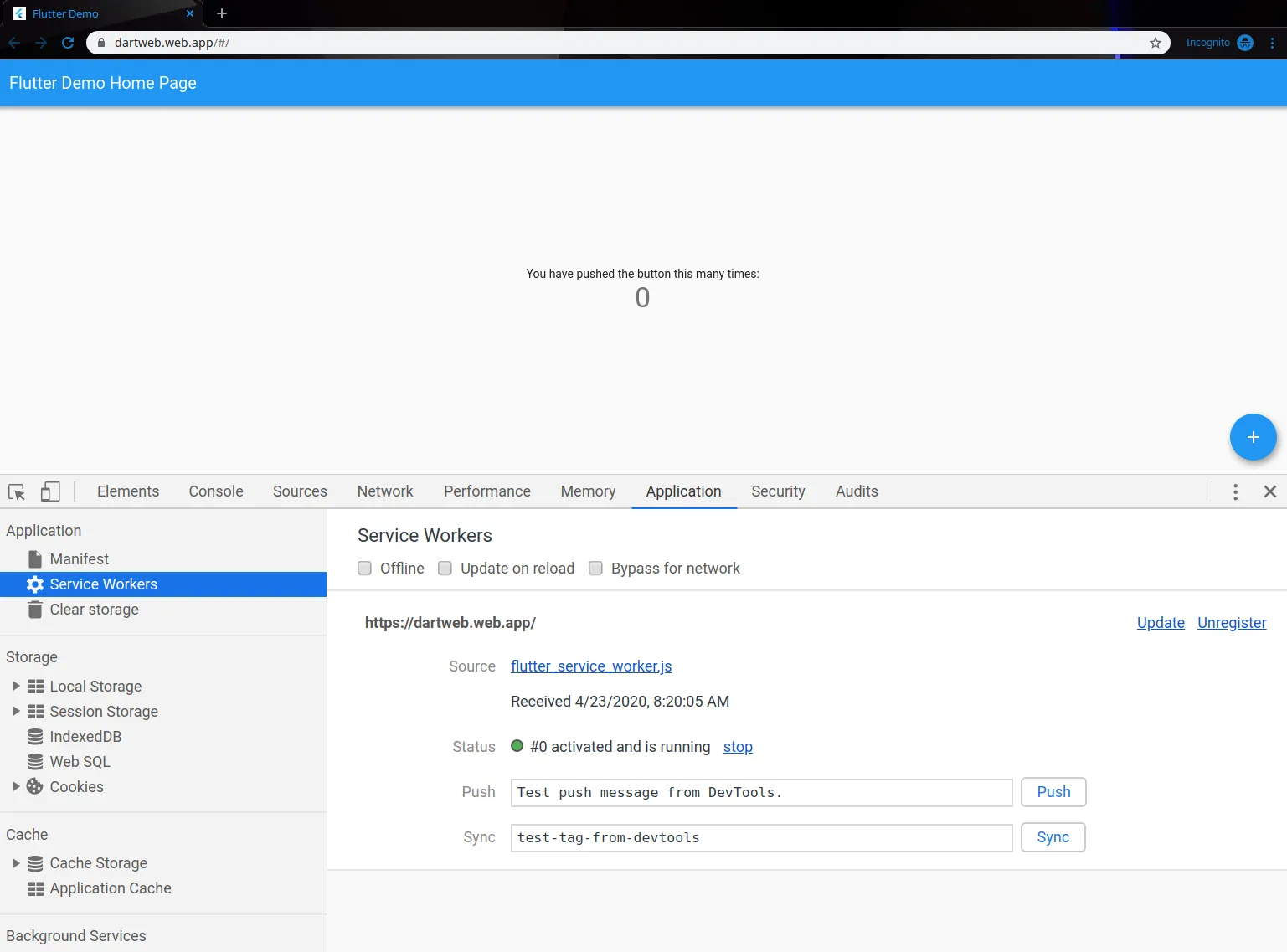Open the DevTools three-dot menu
Viewport: 1287px width, 952px height.
click(1235, 491)
